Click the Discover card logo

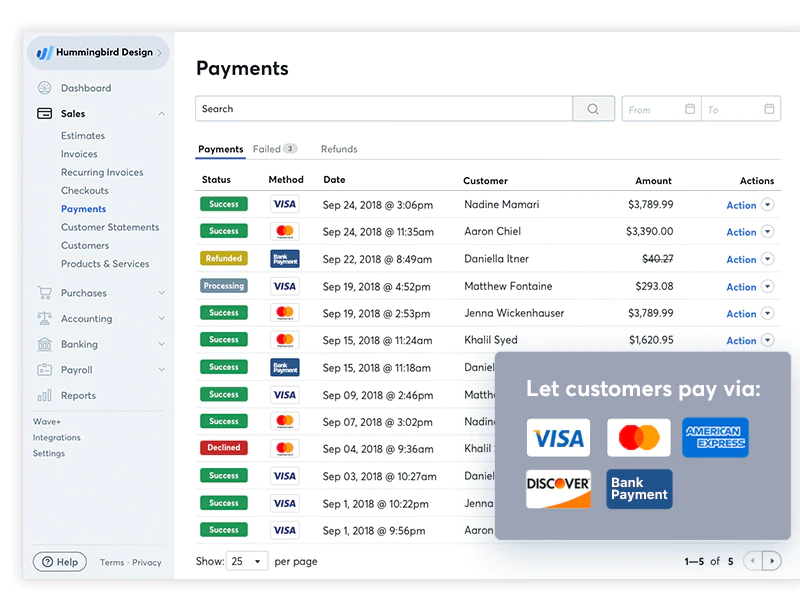558,489
